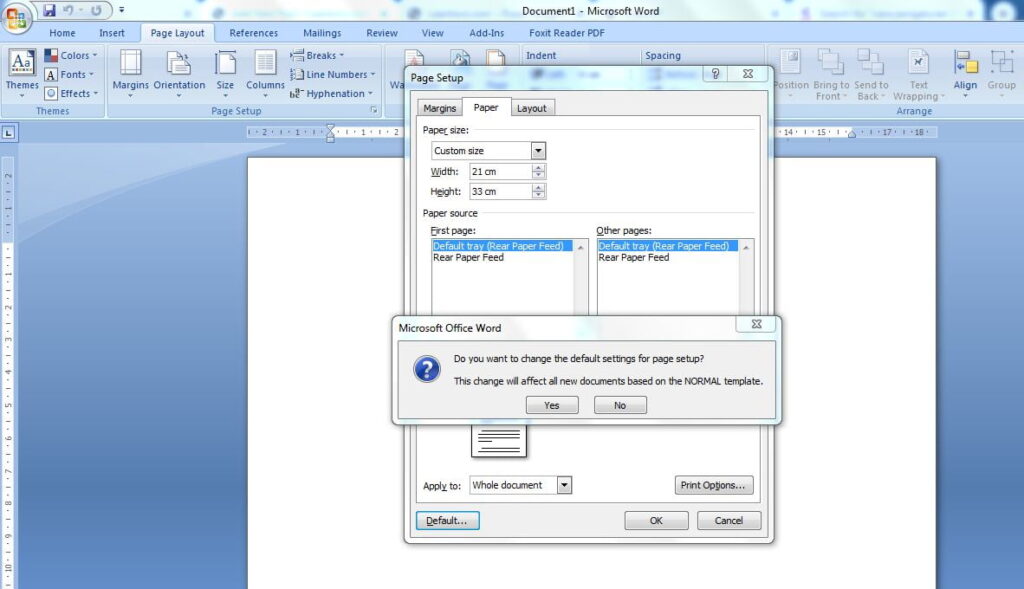Open the Add-Ins ribbon tab
Image resolution: width=1024 pixels, height=589 pixels.
pyautogui.click(x=487, y=33)
